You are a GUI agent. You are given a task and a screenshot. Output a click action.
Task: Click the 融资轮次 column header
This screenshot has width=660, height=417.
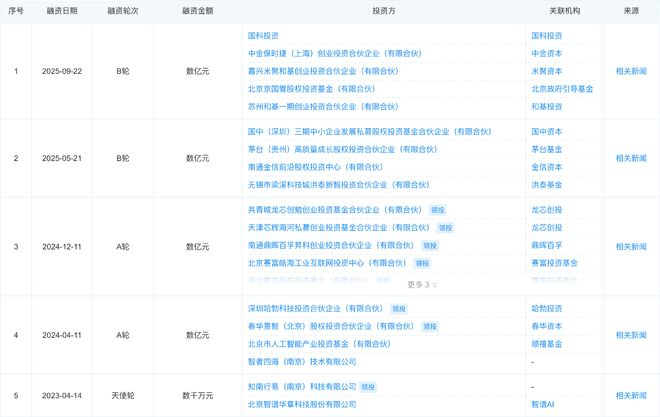[x=123, y=11]
